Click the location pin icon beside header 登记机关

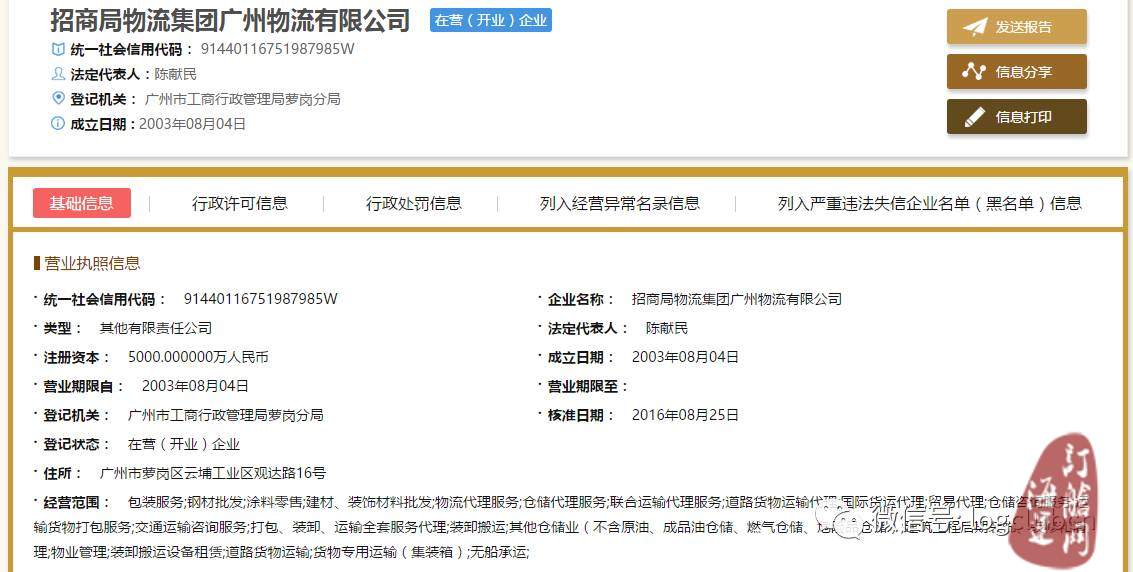click(x=58, y=98)
